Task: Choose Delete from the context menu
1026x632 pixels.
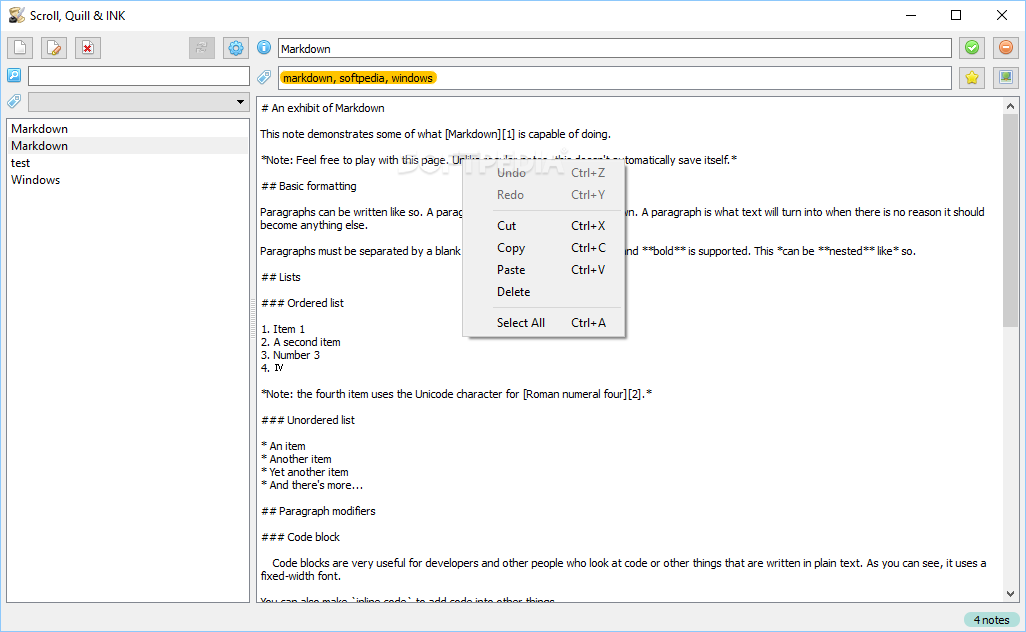Action: coord(543,292)
